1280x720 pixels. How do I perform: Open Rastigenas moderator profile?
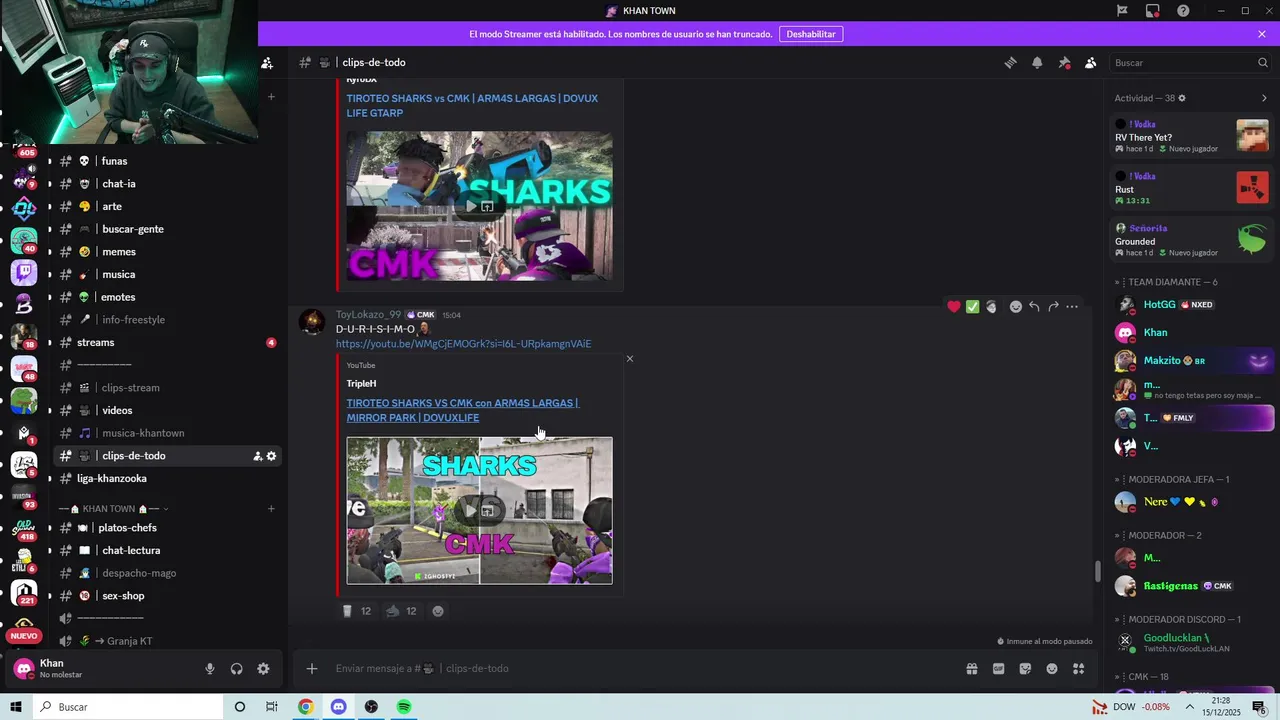pos(1192,586)
